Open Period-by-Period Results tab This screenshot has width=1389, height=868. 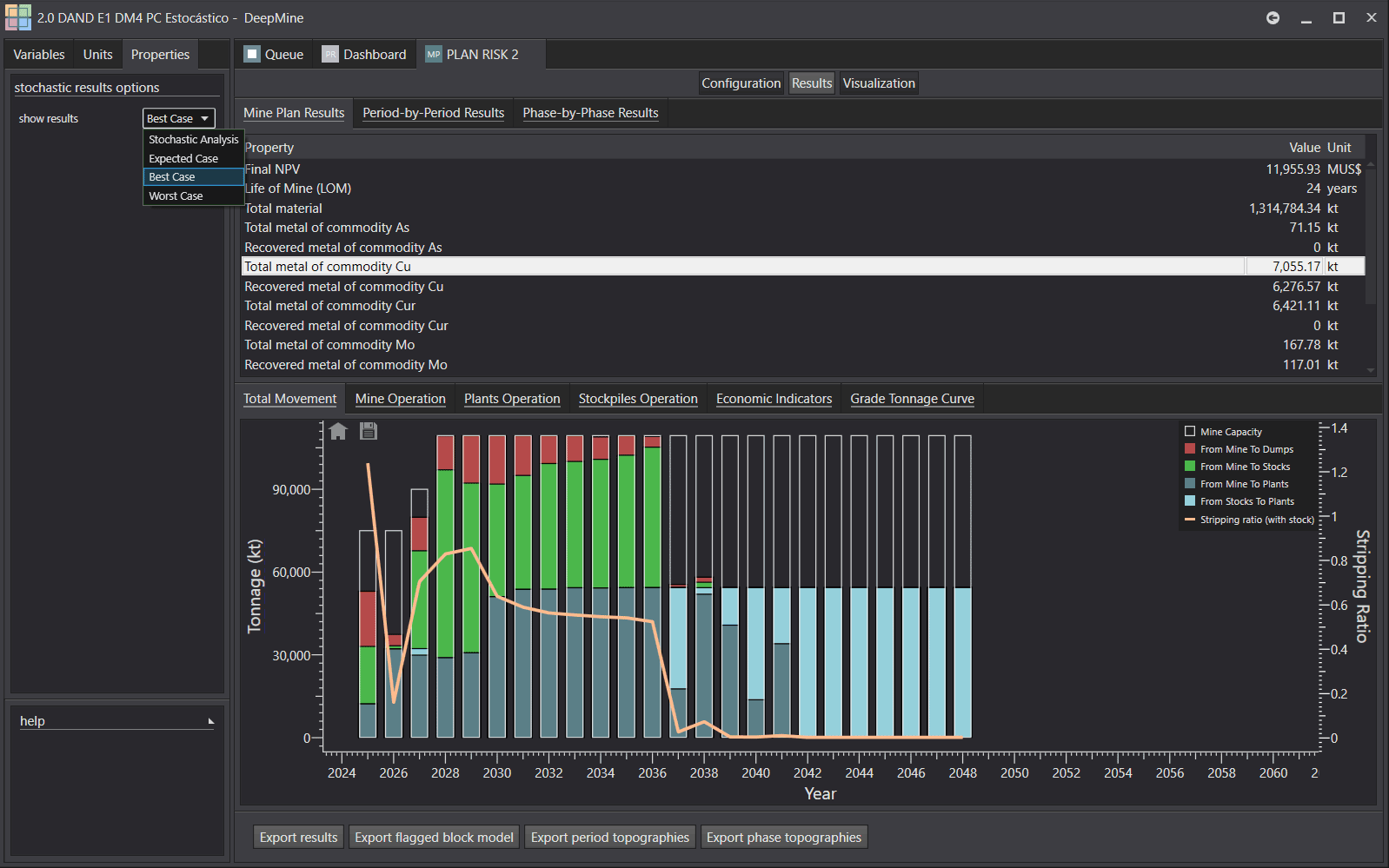click(434, 113)
